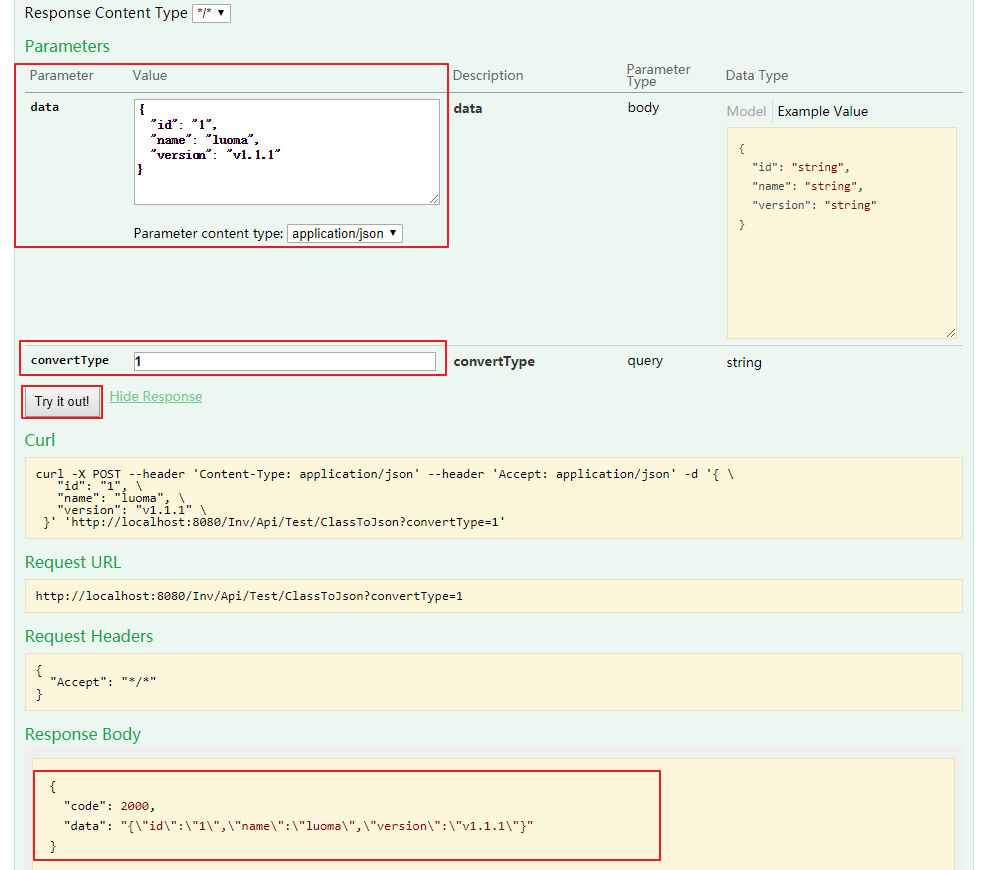Click the Response Body heading
The width and height of the screenshot is (987, 870).
82,735
